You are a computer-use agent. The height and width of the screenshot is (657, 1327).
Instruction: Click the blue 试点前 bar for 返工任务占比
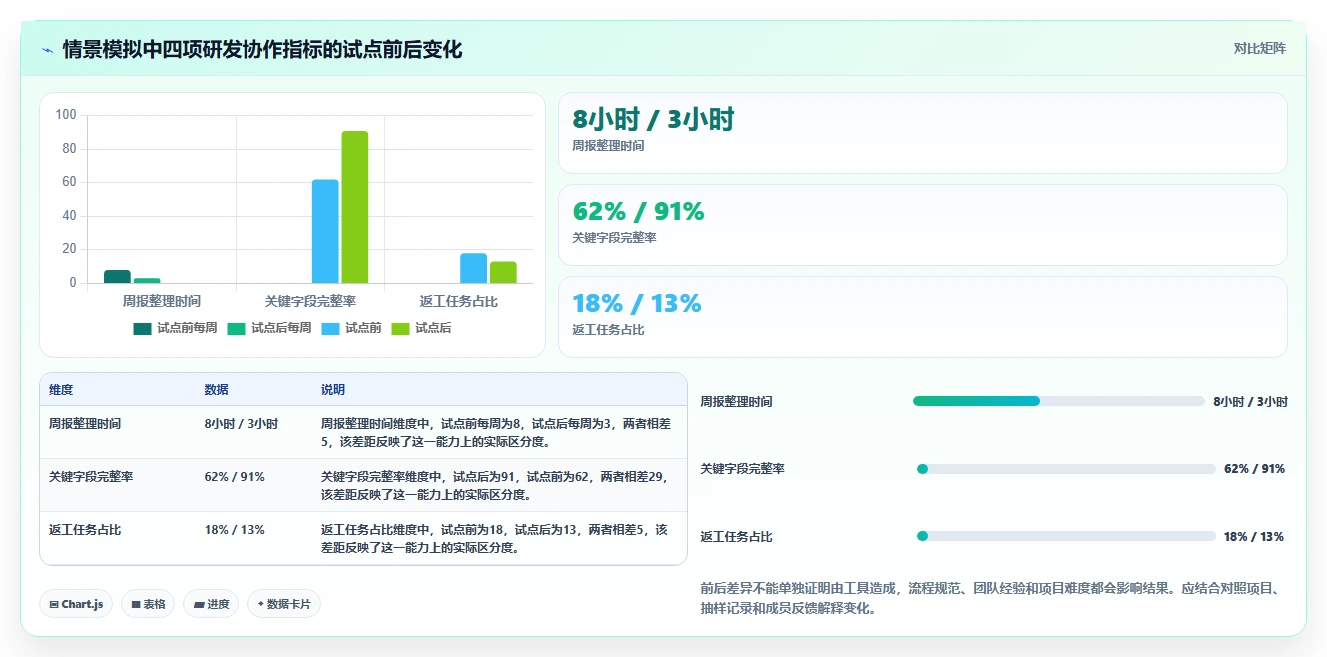point(474,268)
